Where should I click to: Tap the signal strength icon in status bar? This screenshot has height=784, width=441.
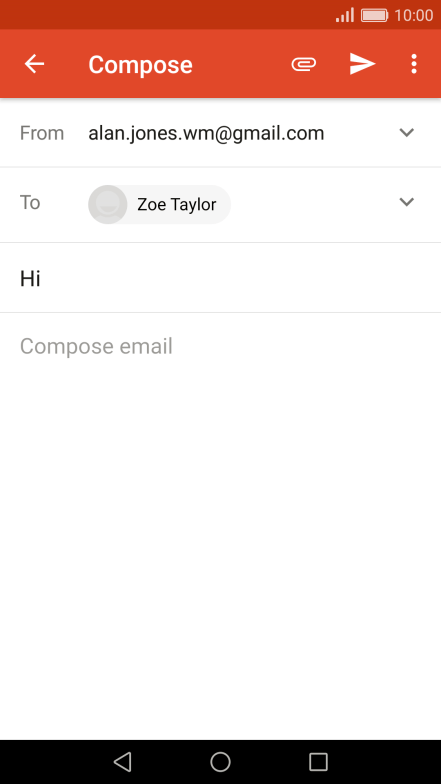tap(345, 15)
